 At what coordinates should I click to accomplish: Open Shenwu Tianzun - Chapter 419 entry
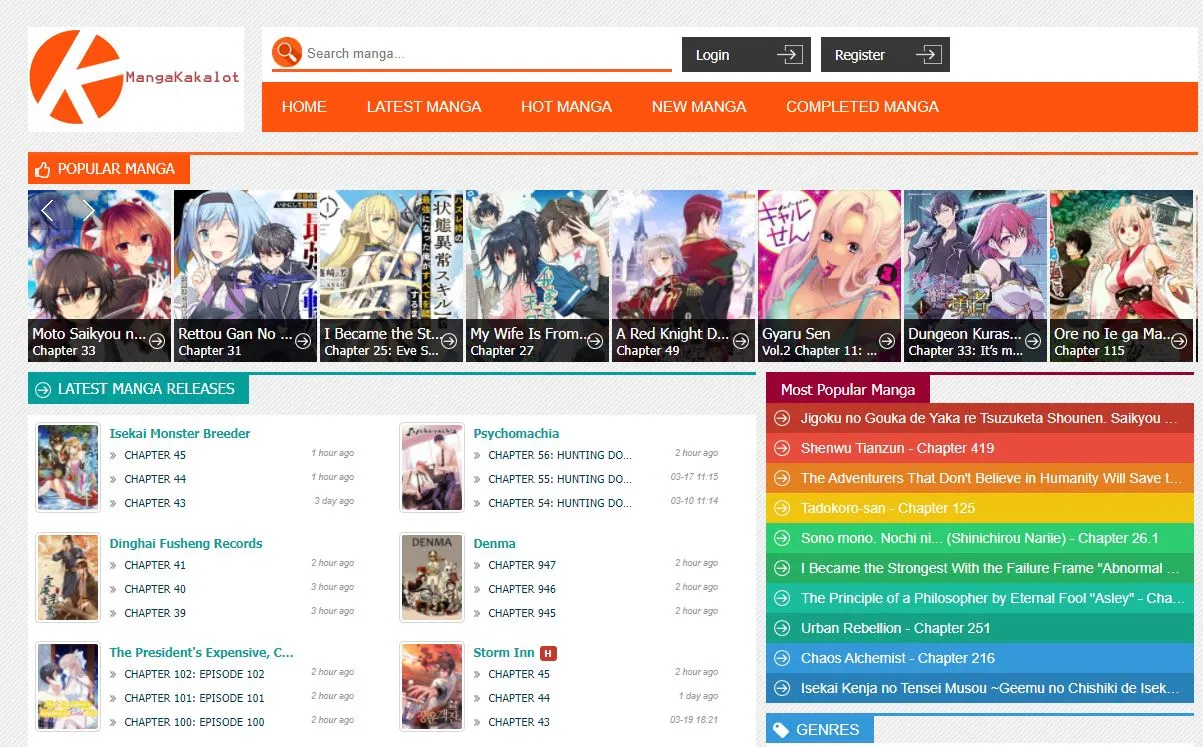[x=980, y=448]
